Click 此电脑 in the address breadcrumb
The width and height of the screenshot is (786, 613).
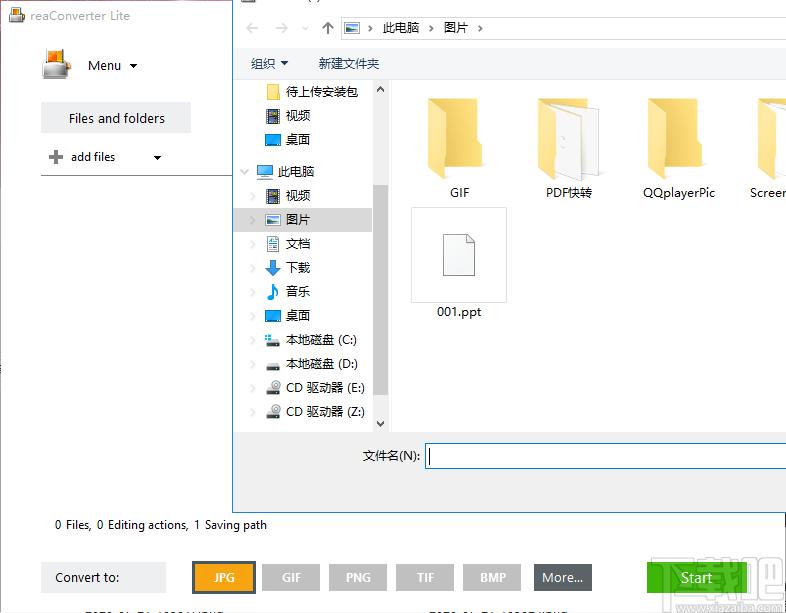pyautogui.click(x=401, y=28)
